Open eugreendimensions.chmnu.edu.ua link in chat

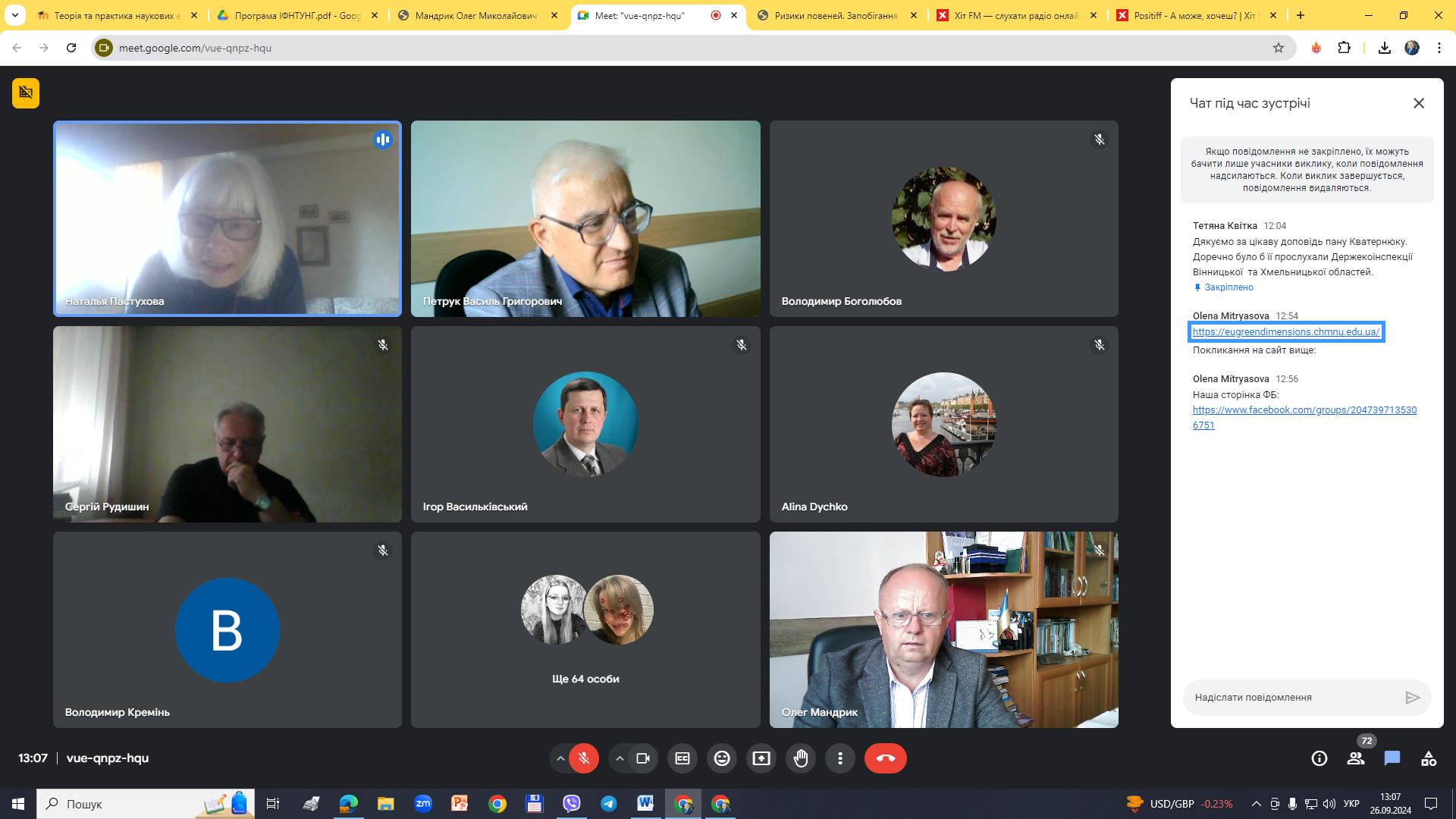click(1286, 332)
